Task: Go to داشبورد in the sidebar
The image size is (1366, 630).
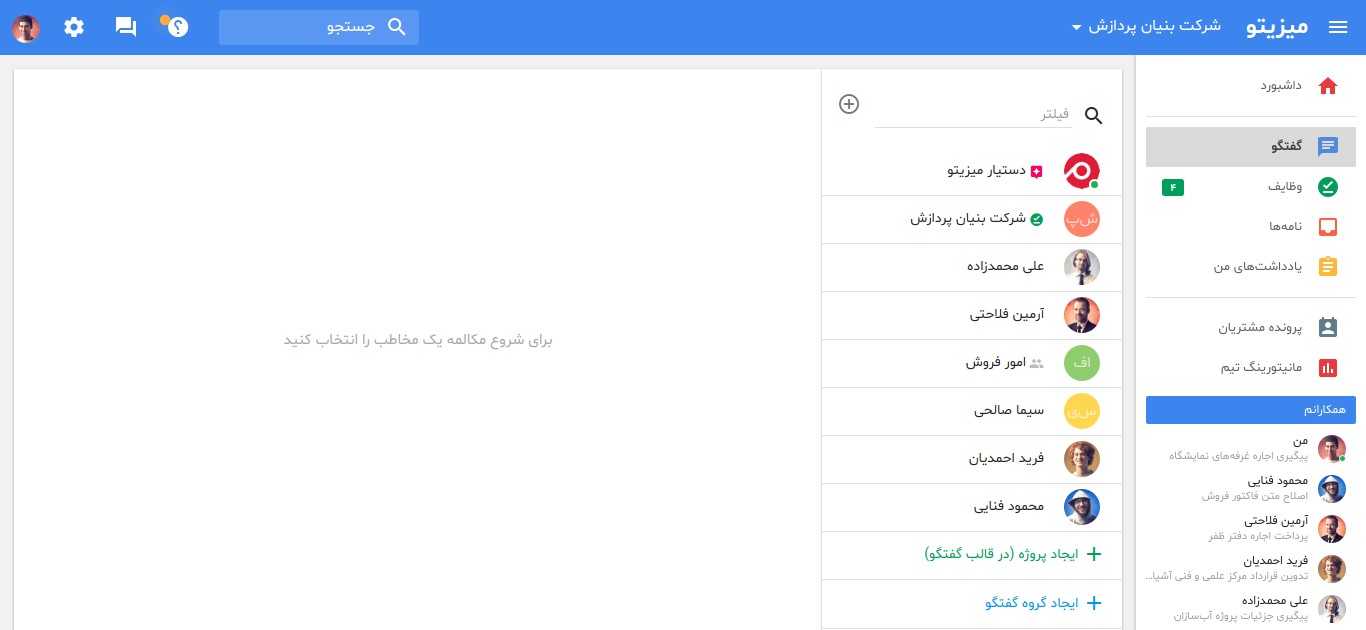Action: point(1251,86)
